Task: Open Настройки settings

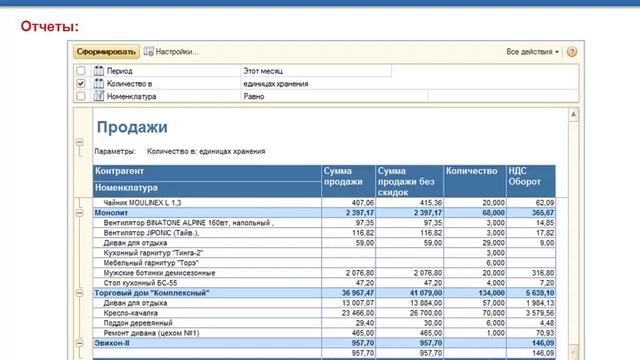Action: click(171, 52)
